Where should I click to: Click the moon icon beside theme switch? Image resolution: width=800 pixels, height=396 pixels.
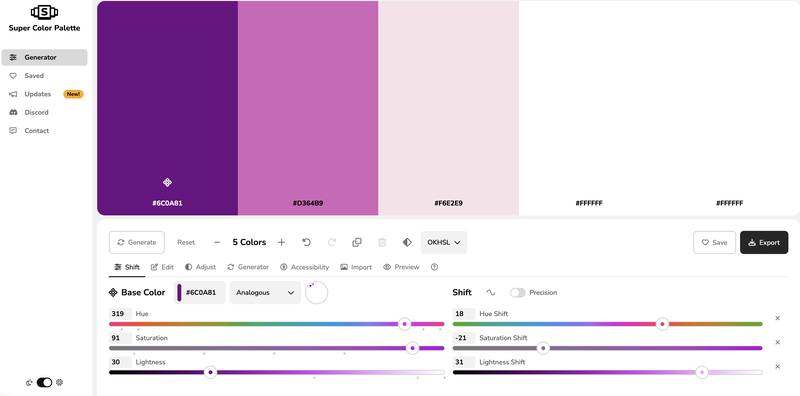(x=29, y=382)
